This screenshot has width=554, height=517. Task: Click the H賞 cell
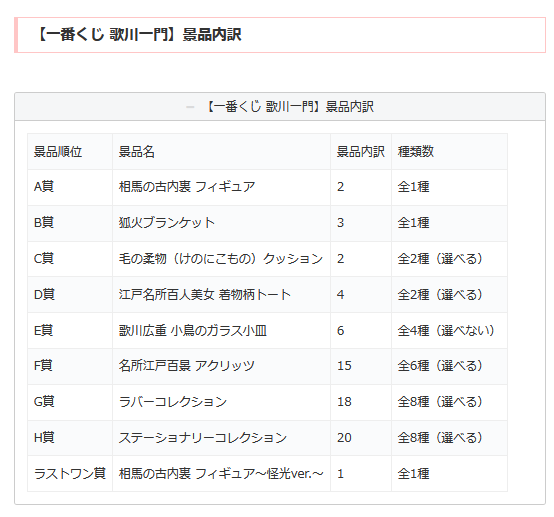coord(70,438)
